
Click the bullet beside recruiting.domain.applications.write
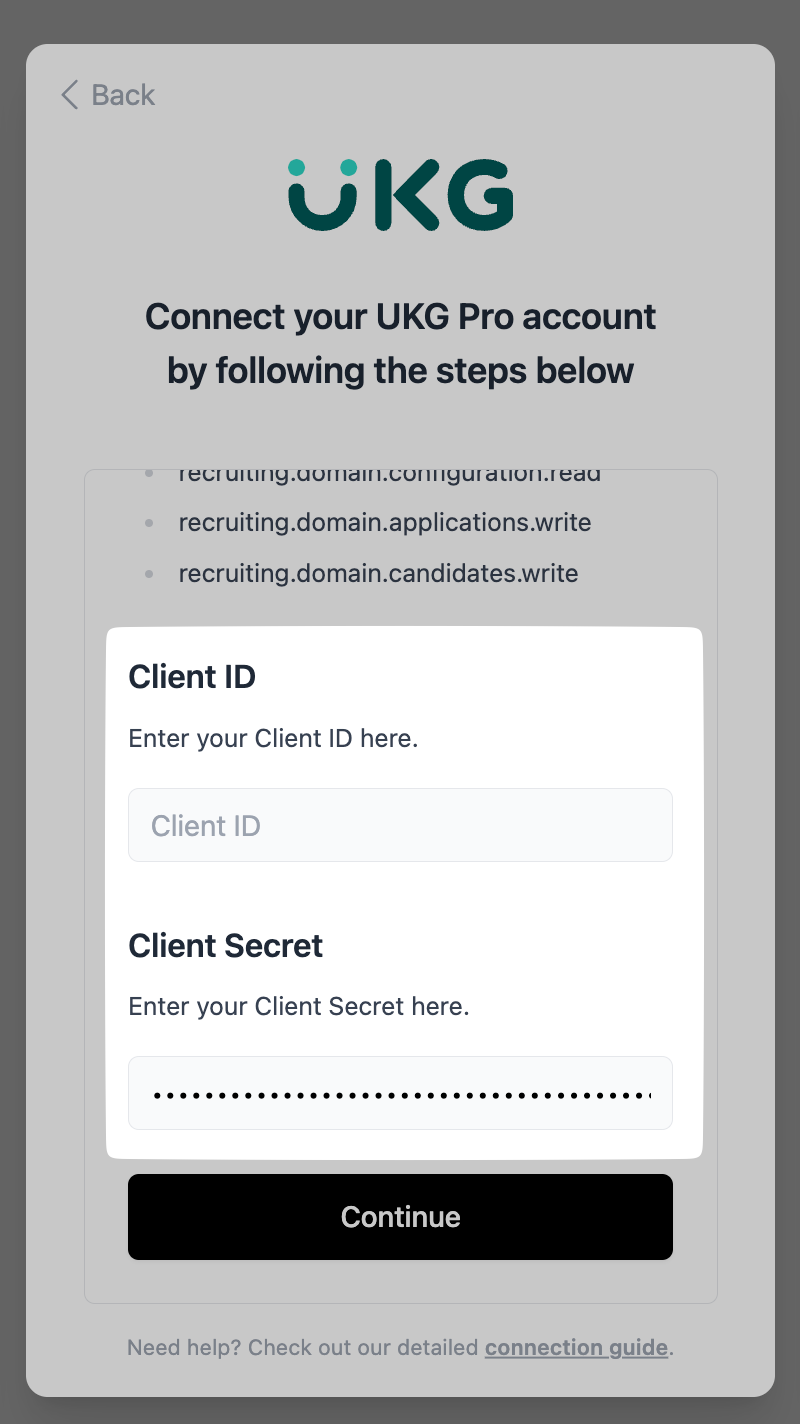tap(150, 523)
